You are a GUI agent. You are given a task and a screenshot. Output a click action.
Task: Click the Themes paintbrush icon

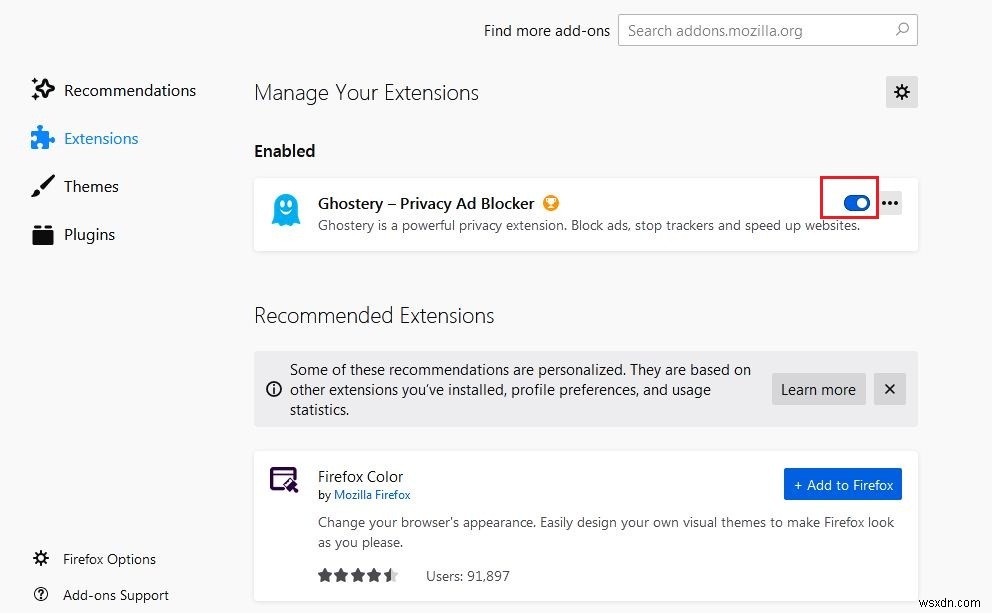click(x=42, y=187)
